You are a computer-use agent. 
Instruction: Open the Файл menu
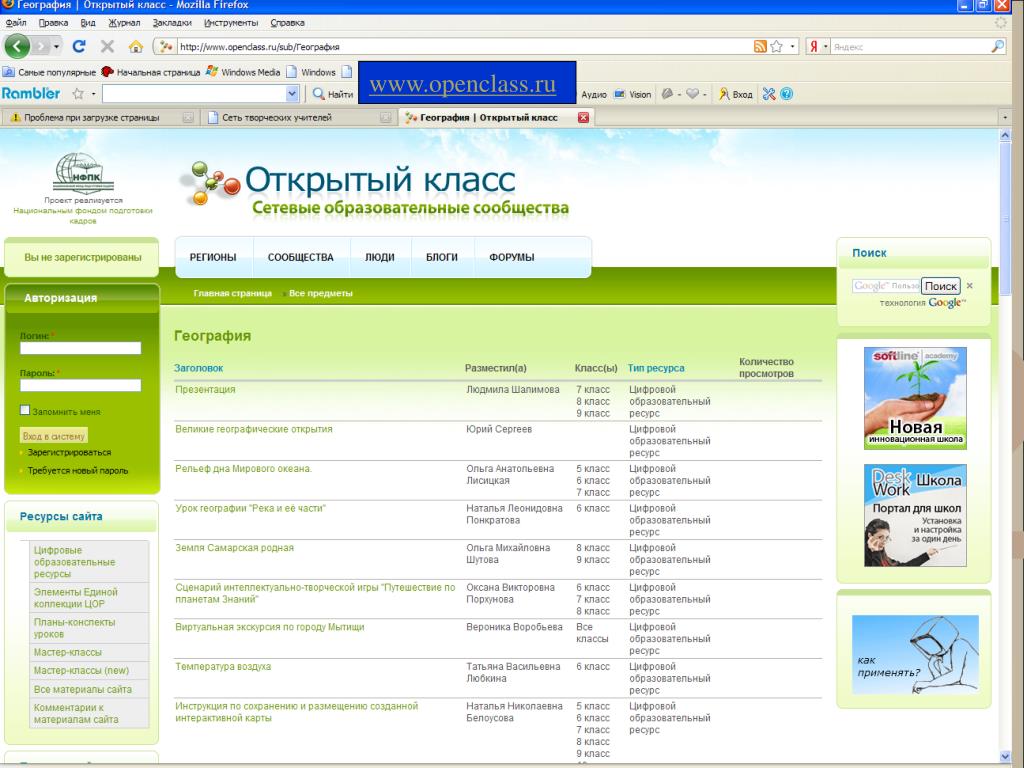[x=16, y=22]
